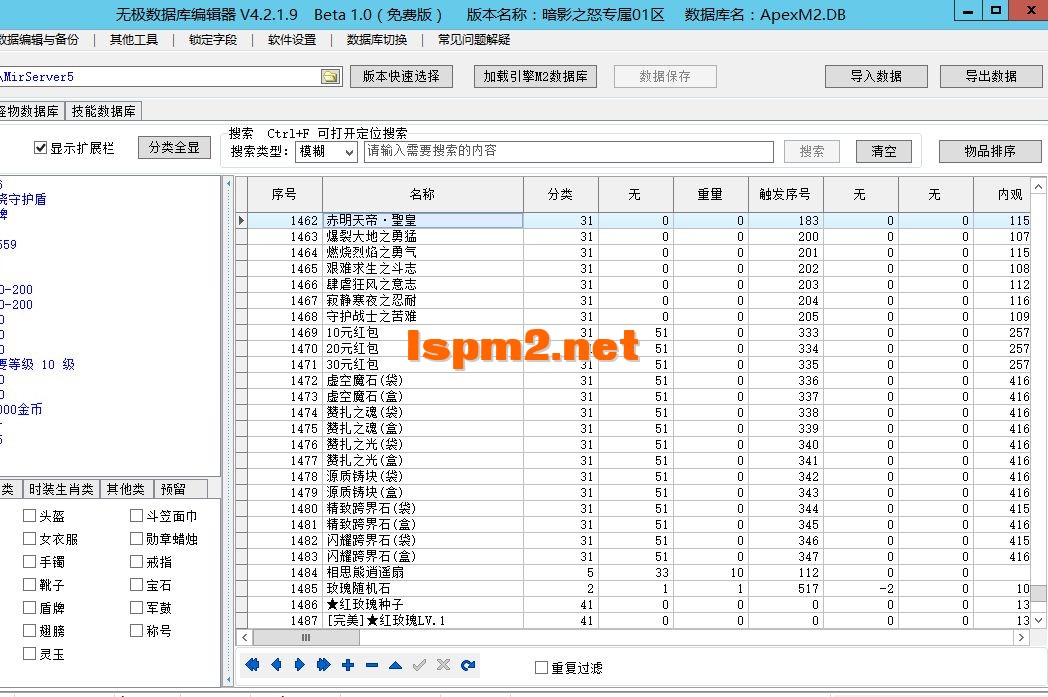The height and width of the screenshot is (697, 1048).
Task: Enable the 灵玉 checkbox
Action: 29,653
